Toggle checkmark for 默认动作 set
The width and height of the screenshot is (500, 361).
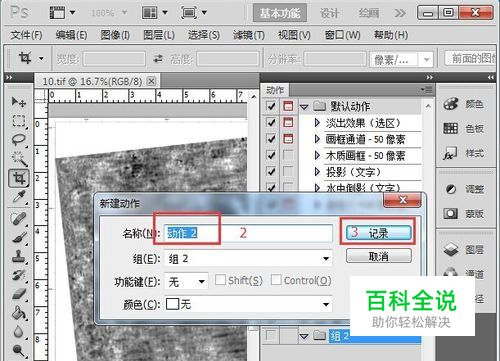click(x=271, y=106)
